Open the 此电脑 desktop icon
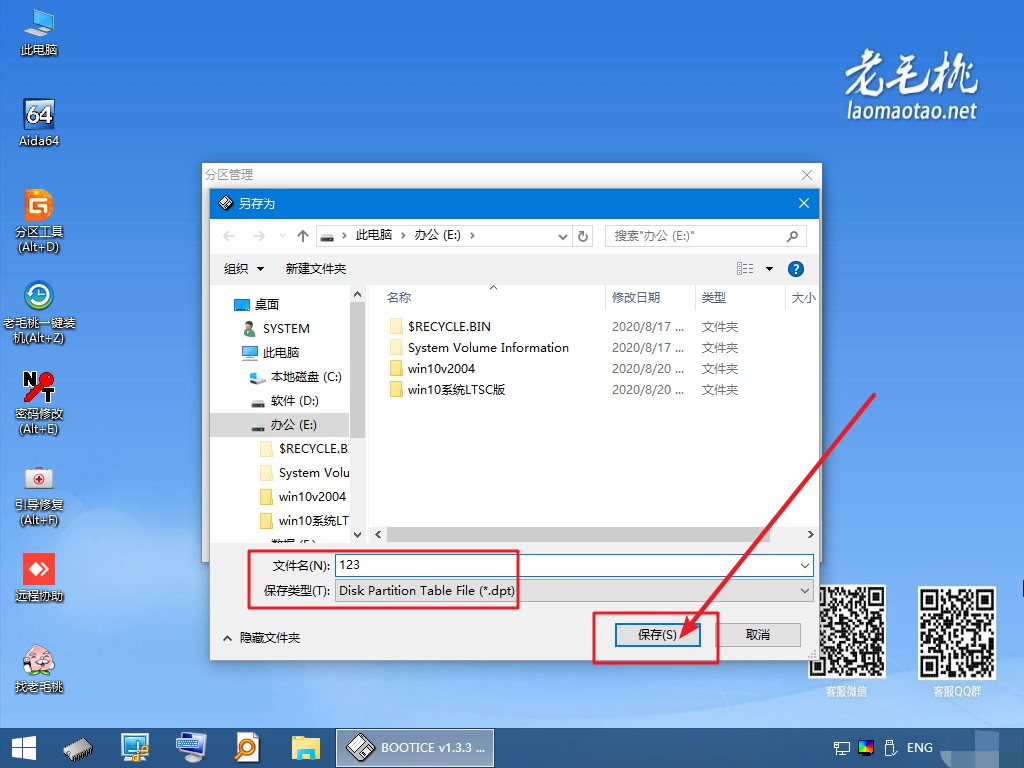This screenshot has width=1024, height=768. tap(39, 33)
